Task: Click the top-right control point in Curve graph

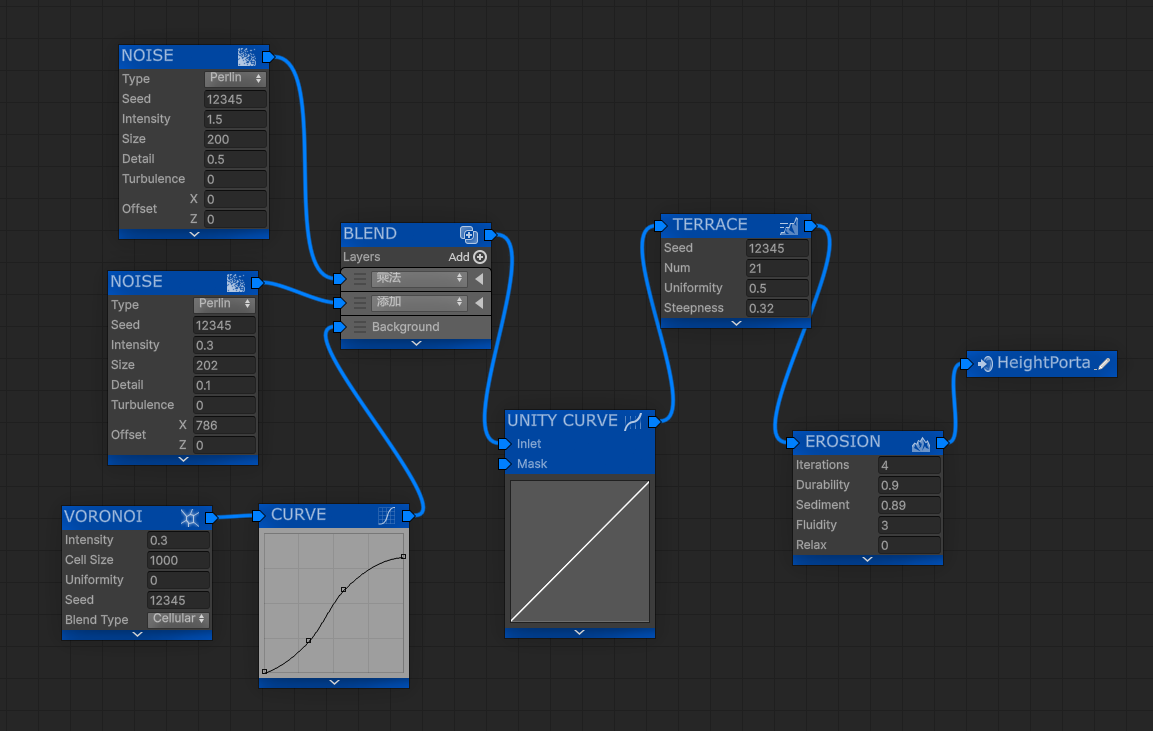Action: click(x=403, y=557)
